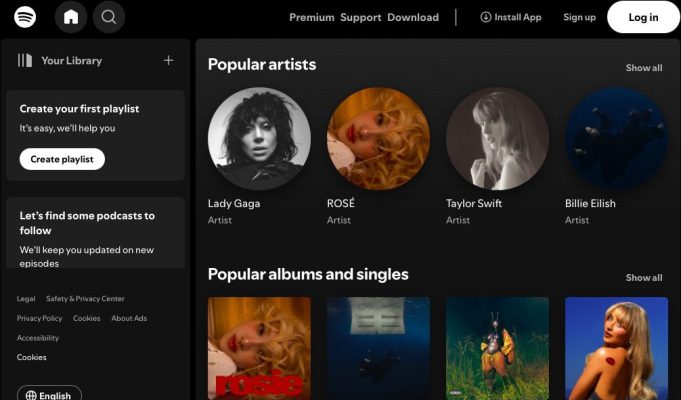The width and height of the screenshot is (681, 400).
Task: Open Taylor Swift artist photo
Action: (497, 139)
